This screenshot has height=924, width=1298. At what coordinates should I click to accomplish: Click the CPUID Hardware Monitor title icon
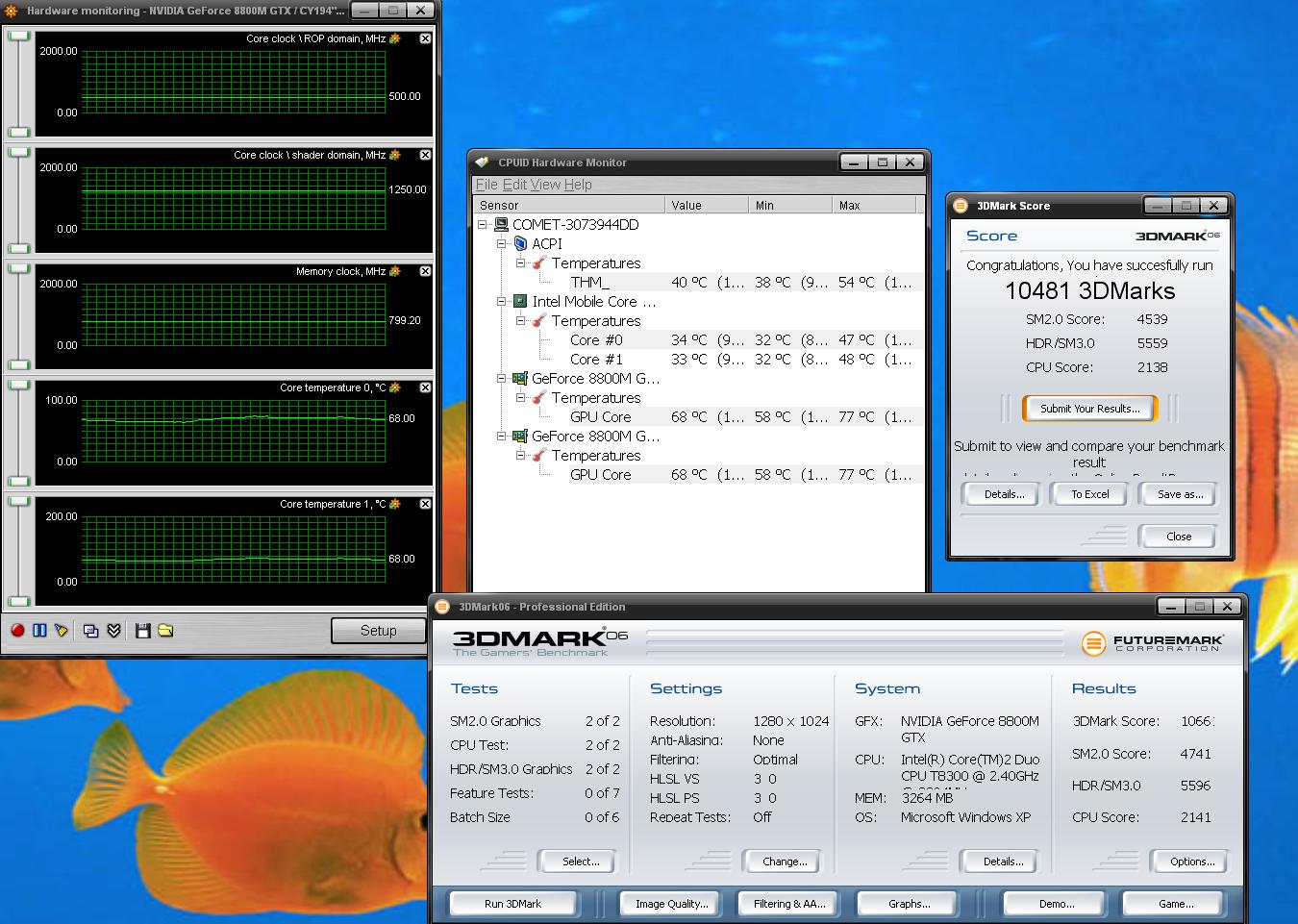click(x=483, y=162)
